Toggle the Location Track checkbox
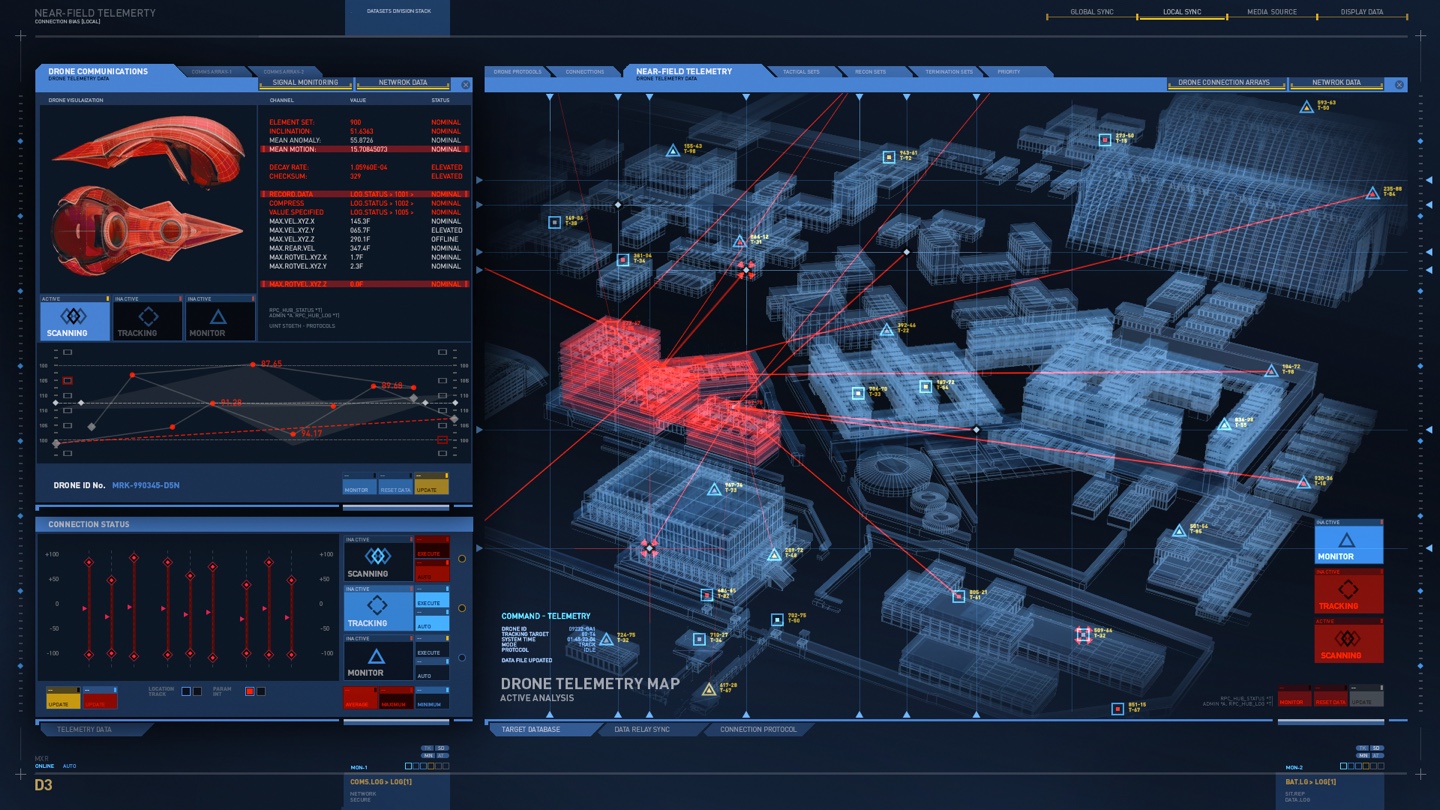This screenshot has height=810, width=1440. point(188,690)
